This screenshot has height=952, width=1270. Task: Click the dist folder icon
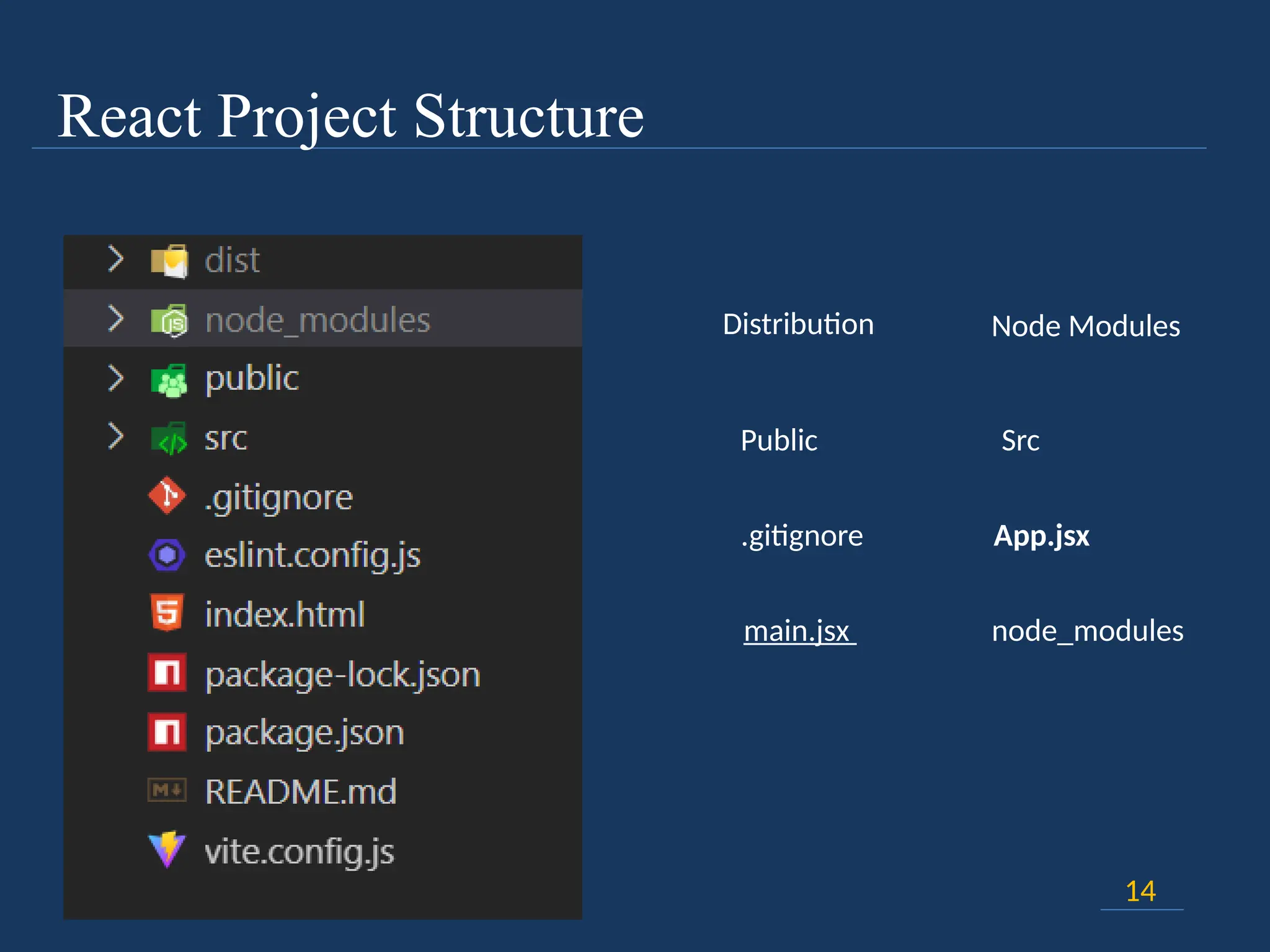(x=169, y=260)
